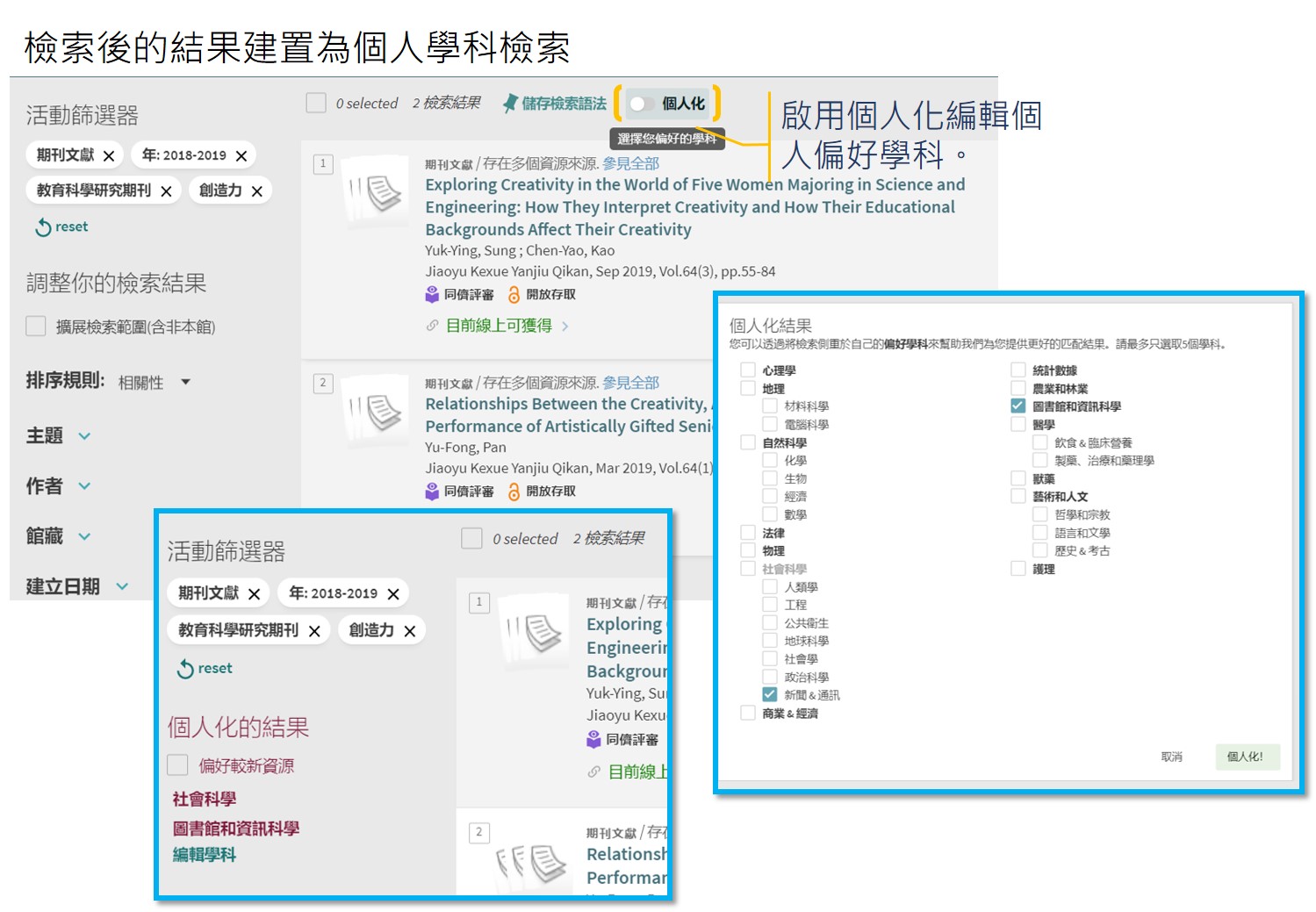Uncheck the 圖書館和資訊科學 discipline checkbox
Screen dimensions: 1316x912
point(1018,406)
